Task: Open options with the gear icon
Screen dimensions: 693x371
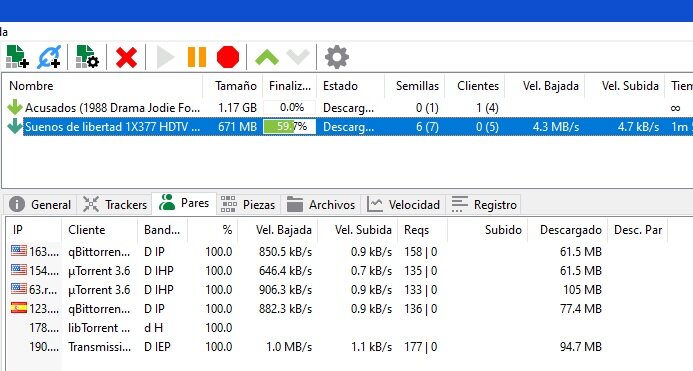Action: click(x=337, y=57)
